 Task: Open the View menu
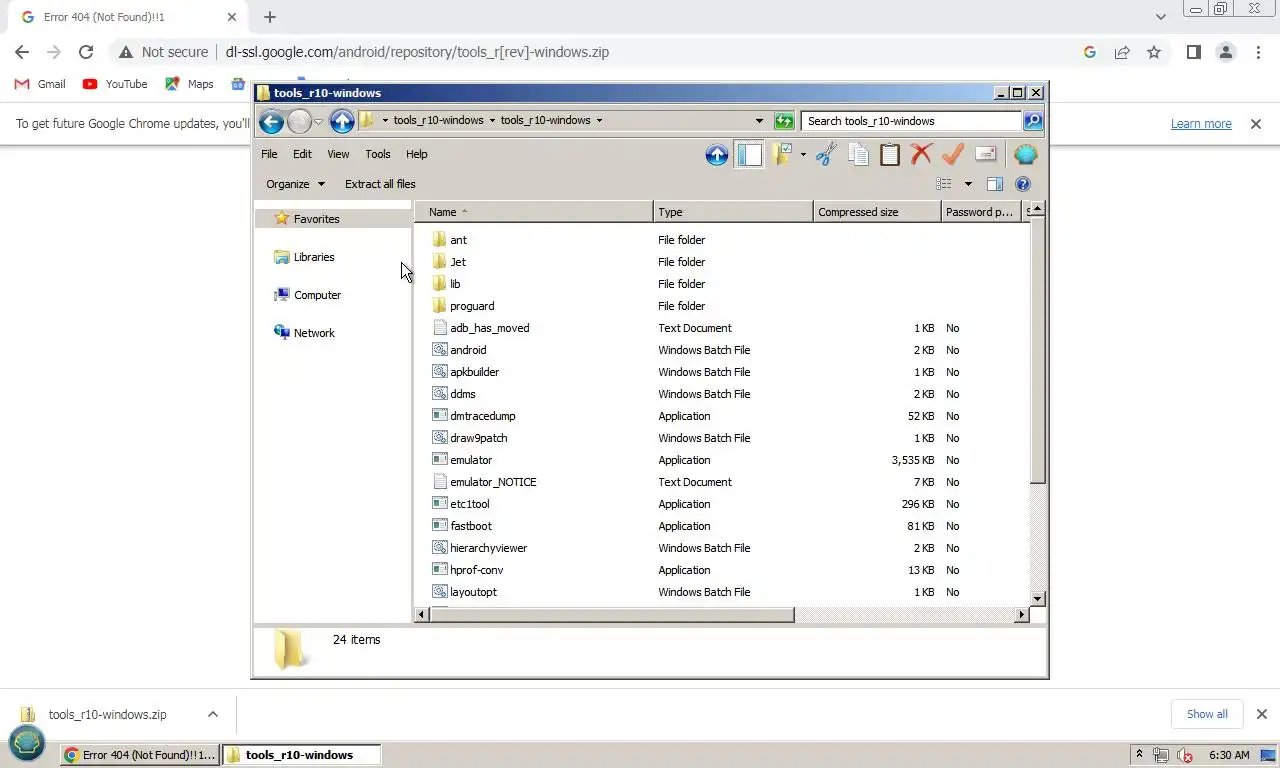pos(338,154)
